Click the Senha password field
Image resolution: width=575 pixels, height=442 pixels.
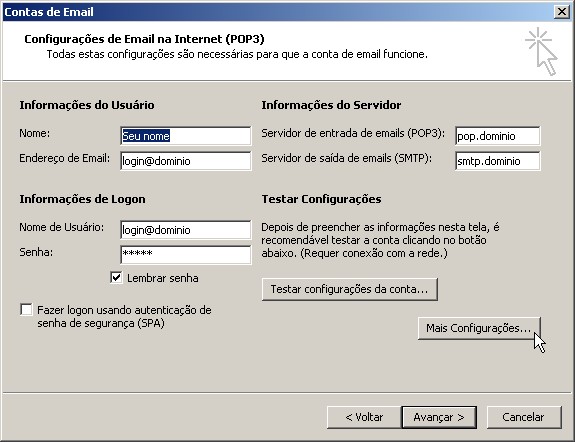186,255
